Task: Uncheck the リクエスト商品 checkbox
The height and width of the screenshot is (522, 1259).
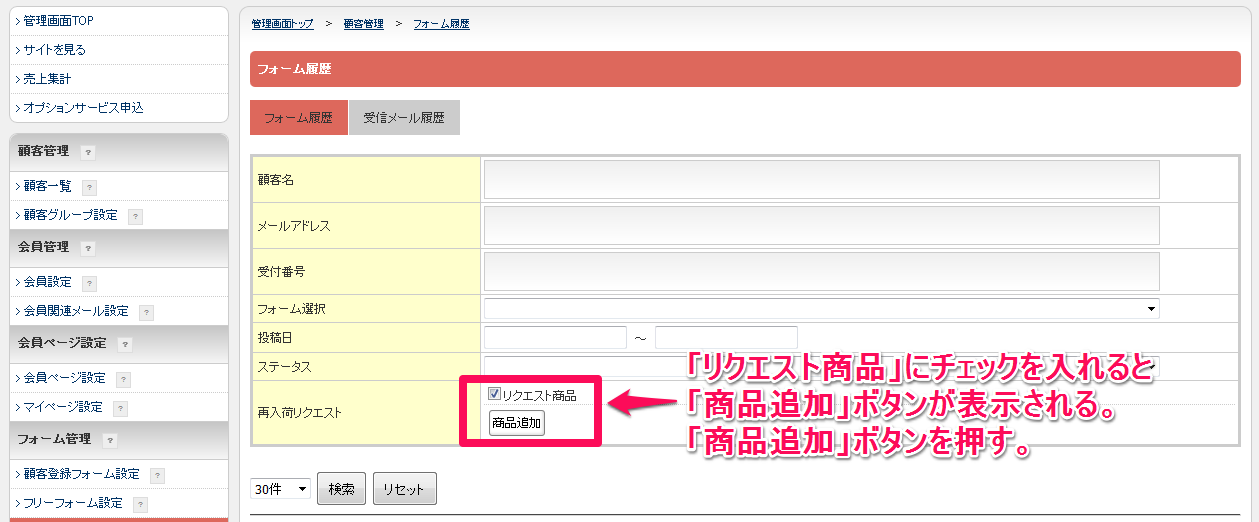Action: click(x=494, y=395)
